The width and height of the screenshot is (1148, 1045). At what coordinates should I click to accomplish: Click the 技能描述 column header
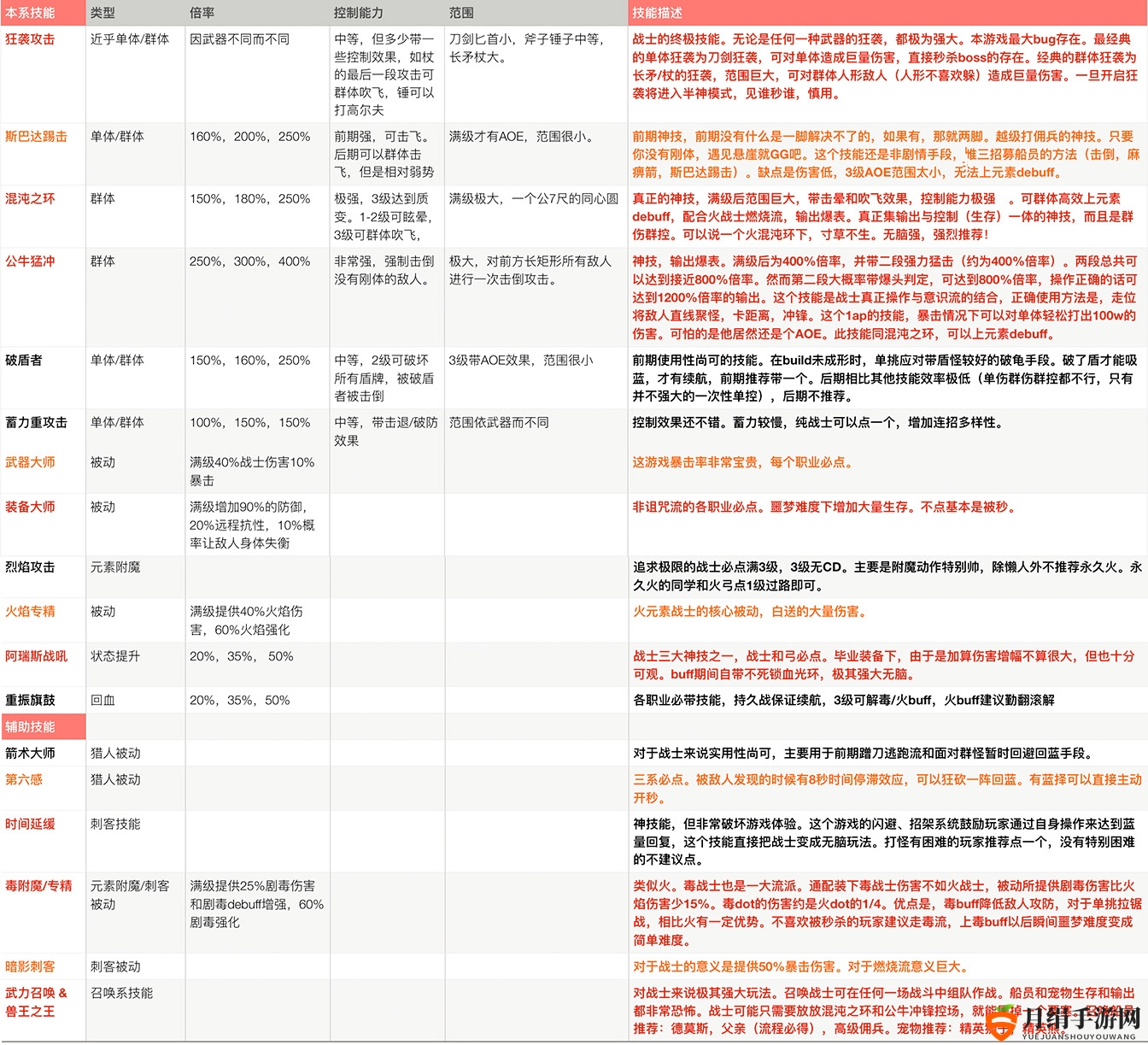point(888,13)
